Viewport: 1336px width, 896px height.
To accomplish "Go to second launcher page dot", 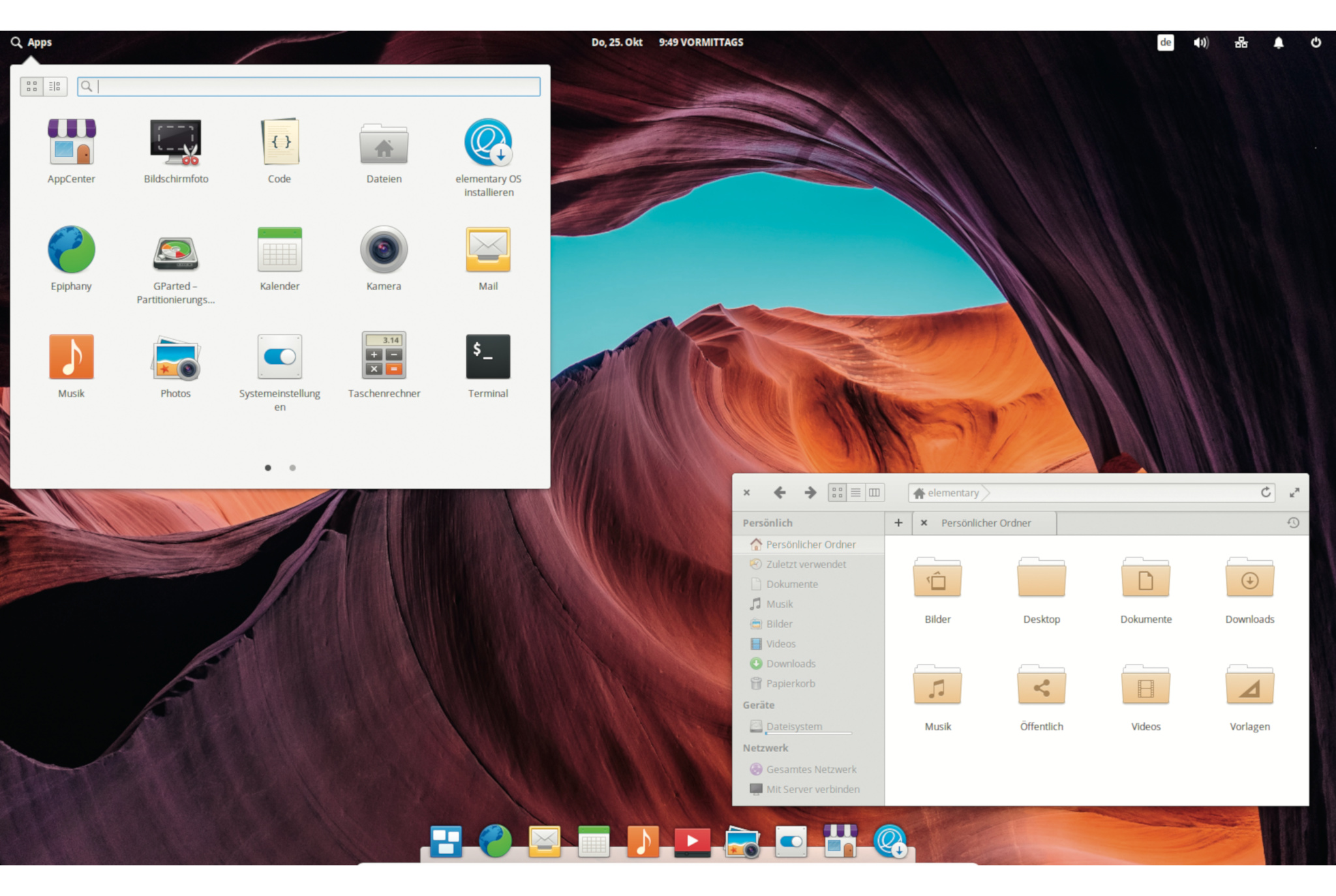I will (293, 468).
